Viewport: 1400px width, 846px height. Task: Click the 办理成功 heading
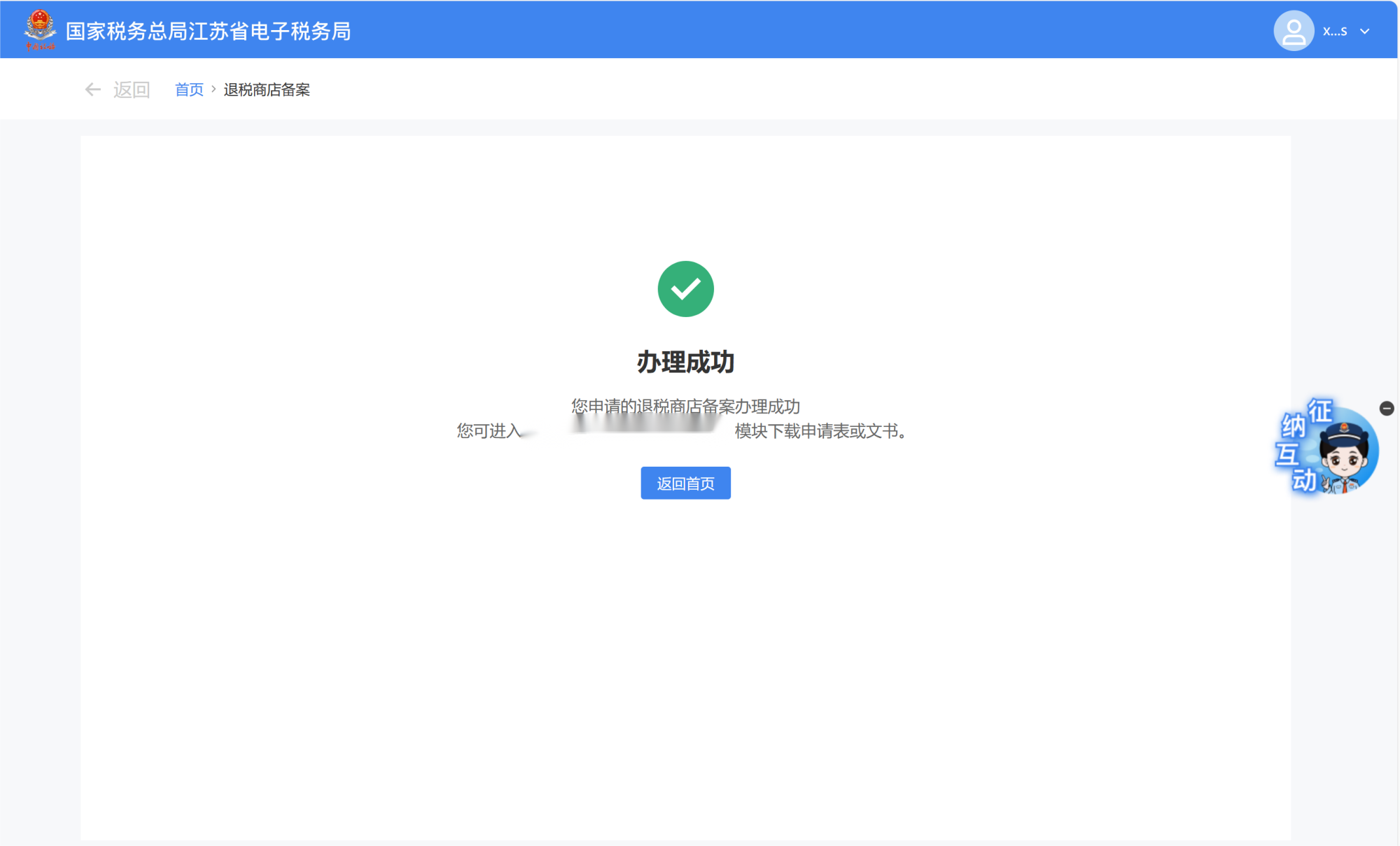point(685,362)
